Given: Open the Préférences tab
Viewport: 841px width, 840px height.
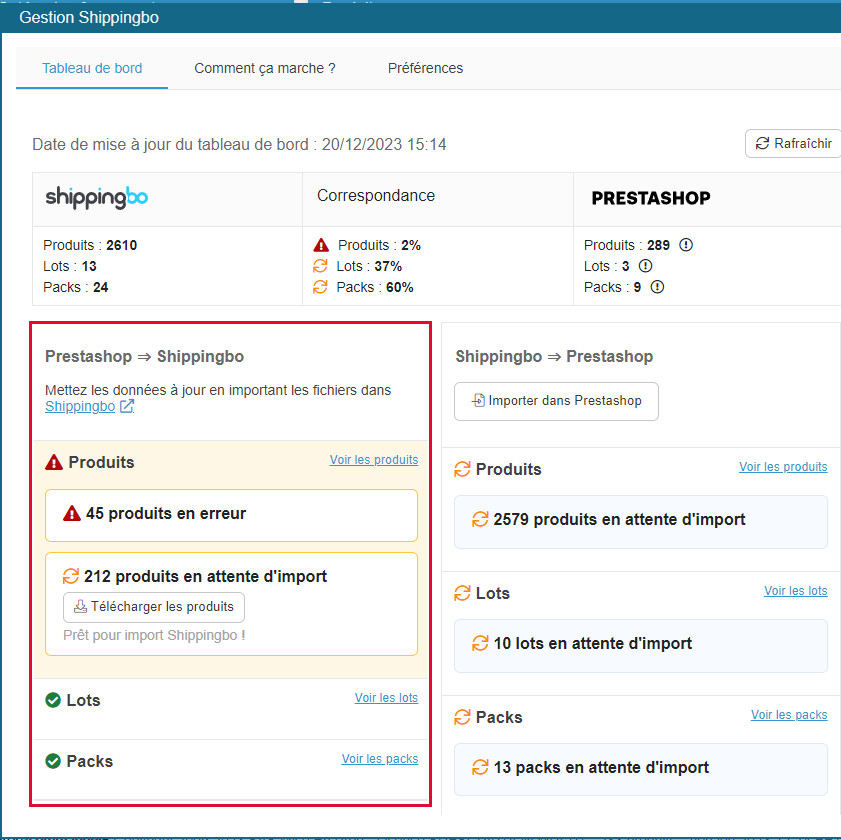Looking at the screenshot, I should tap(425, 68).
